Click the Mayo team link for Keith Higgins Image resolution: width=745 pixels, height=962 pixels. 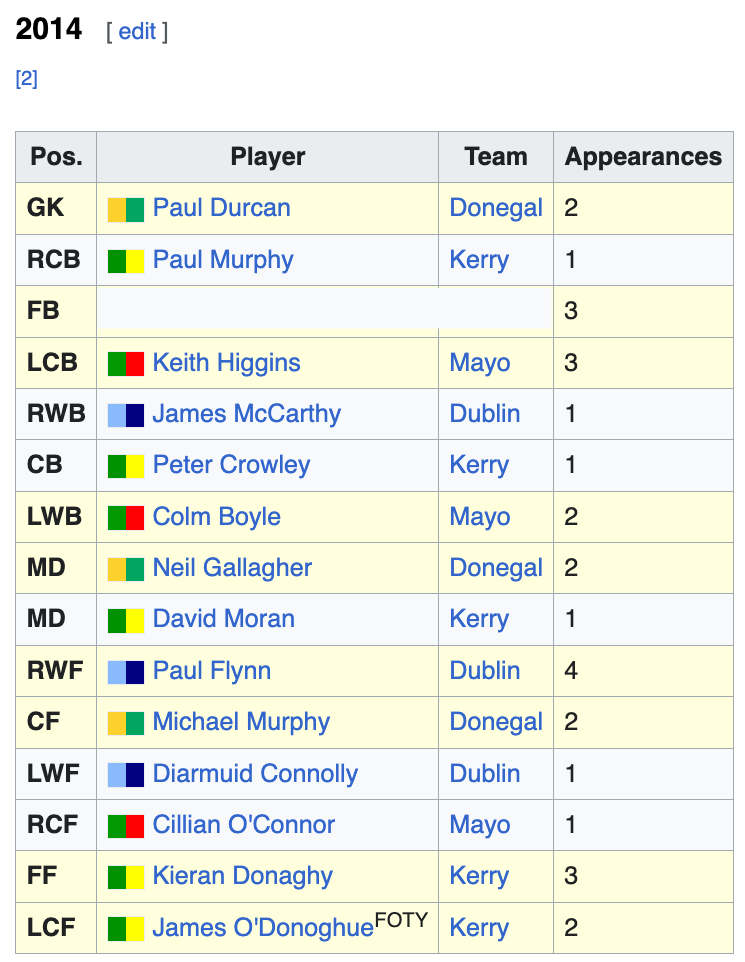click(480, 363)
